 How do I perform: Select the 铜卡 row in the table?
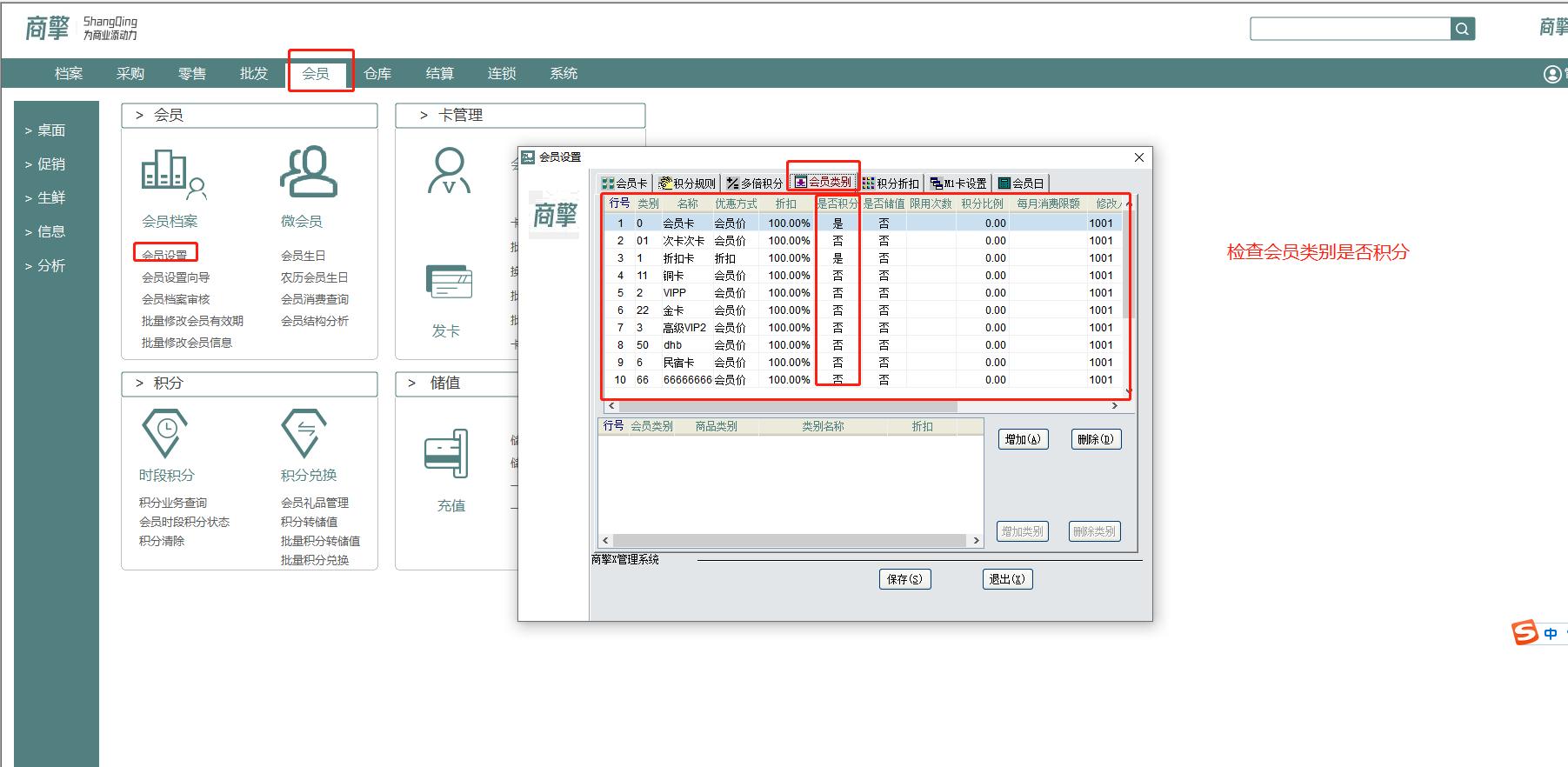point(863,276)
